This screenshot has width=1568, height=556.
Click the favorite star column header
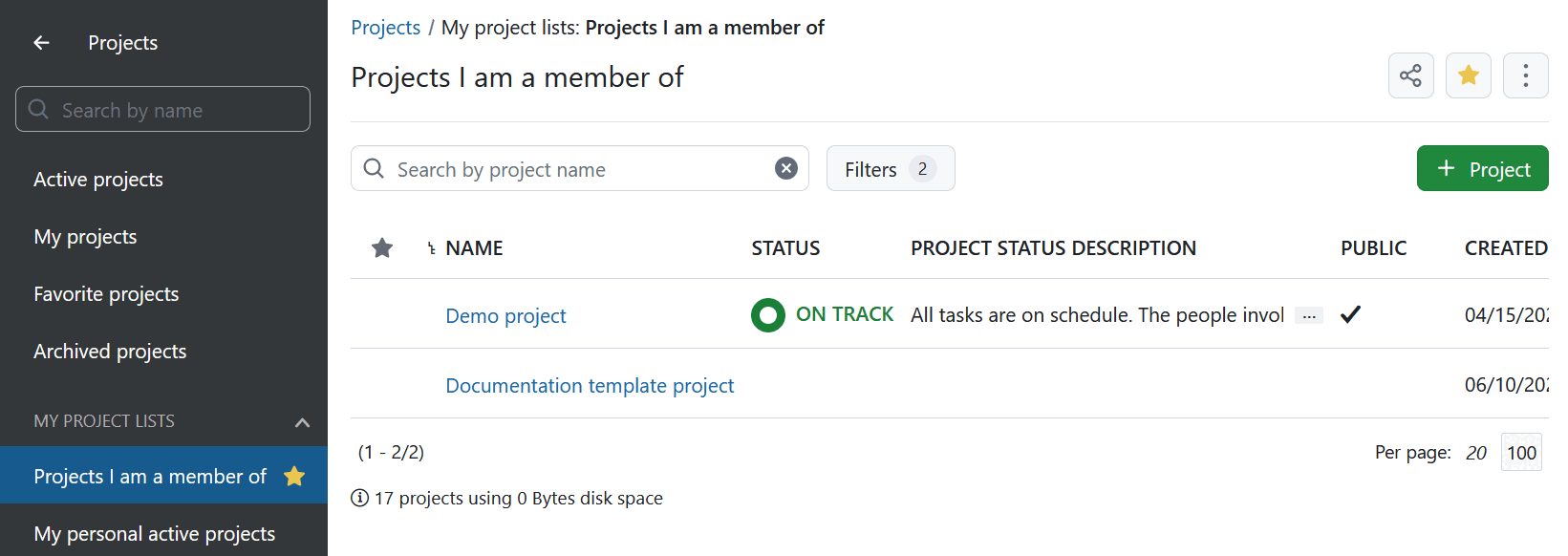[x=382, y=248]
